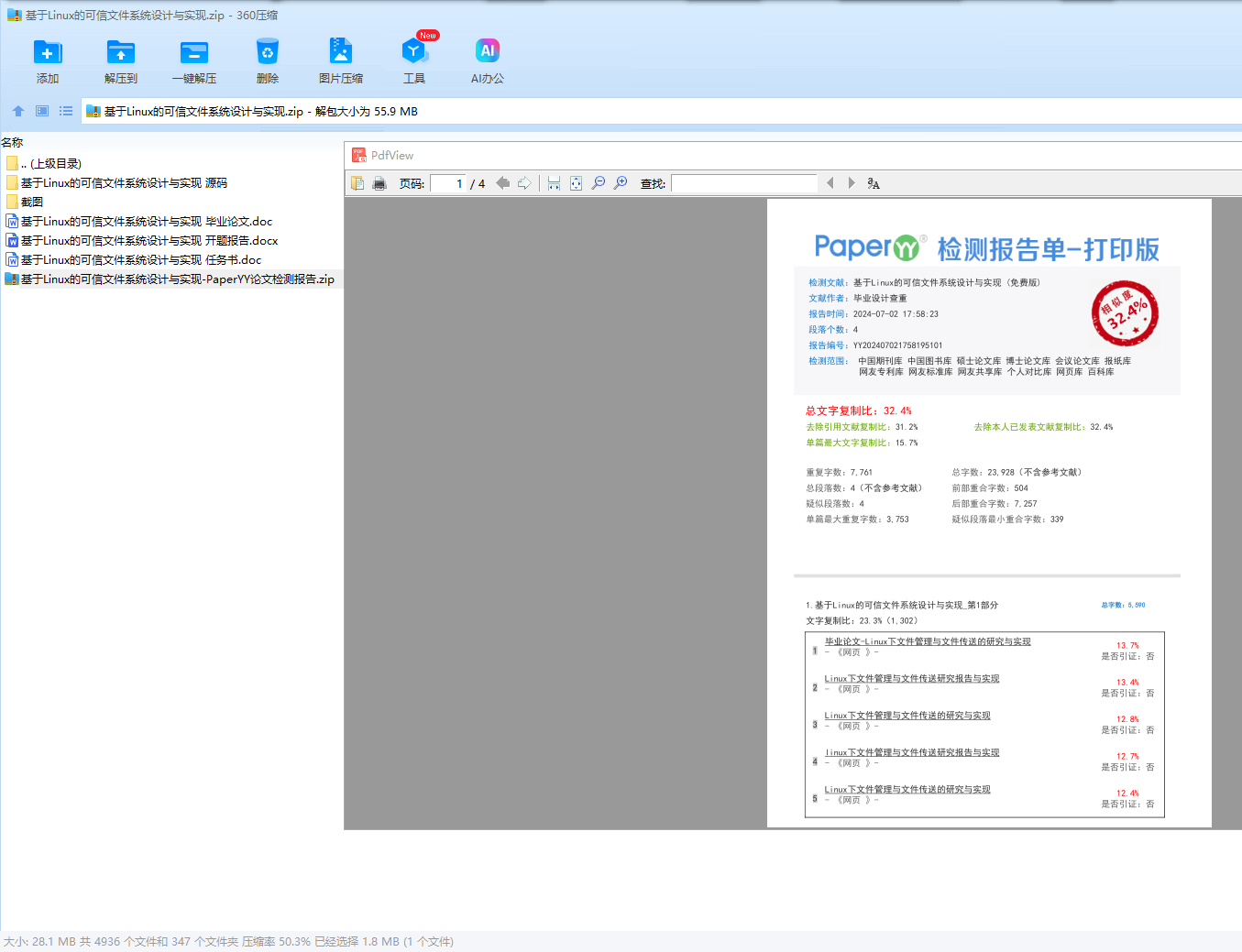The width and height of the screenshot is (1242, 952).
Task: Click the 解压到 (Extract to) button
Action: click(x=121, y=60)
